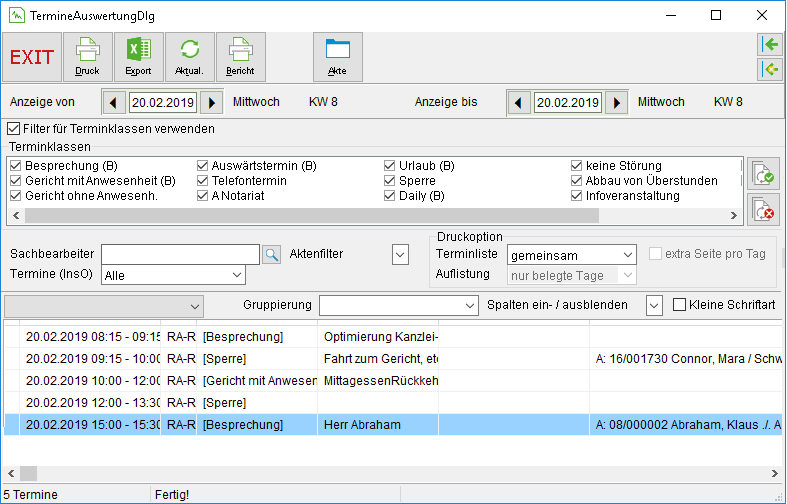Screen dimensions: 787x504
Task: Open the Aktenfilter dropdown arrow
Action: (400, 255)
